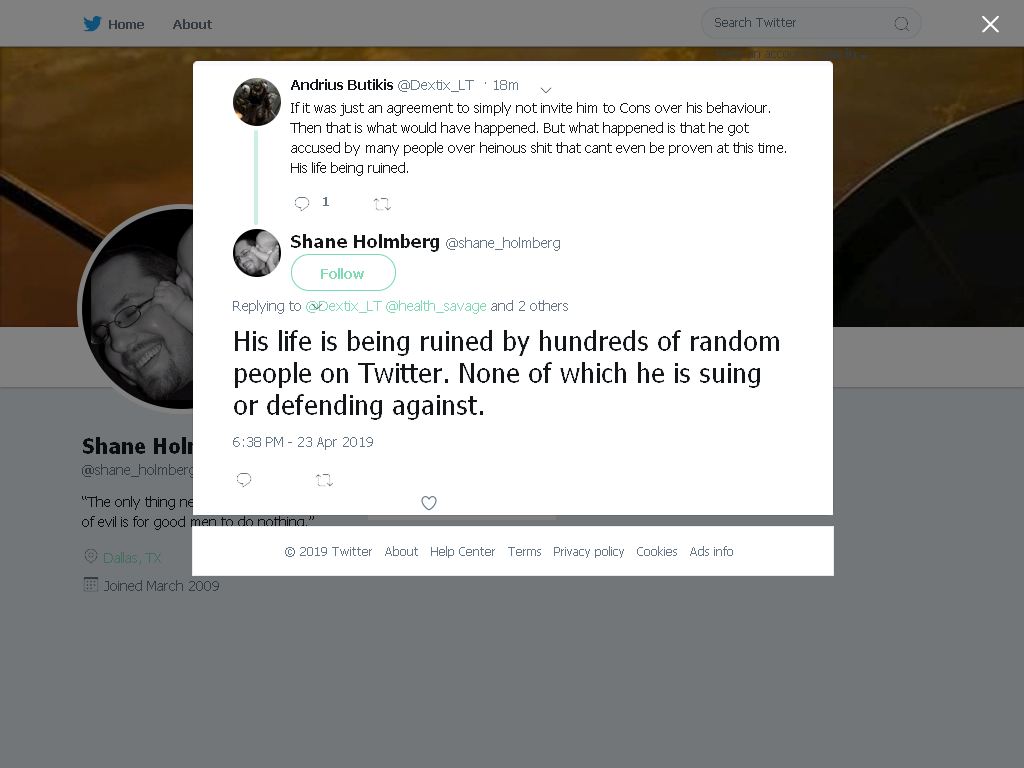Open the Privacy policy footer link
The height and width of the screenshot is (768, 1024).
coord(588,551)
